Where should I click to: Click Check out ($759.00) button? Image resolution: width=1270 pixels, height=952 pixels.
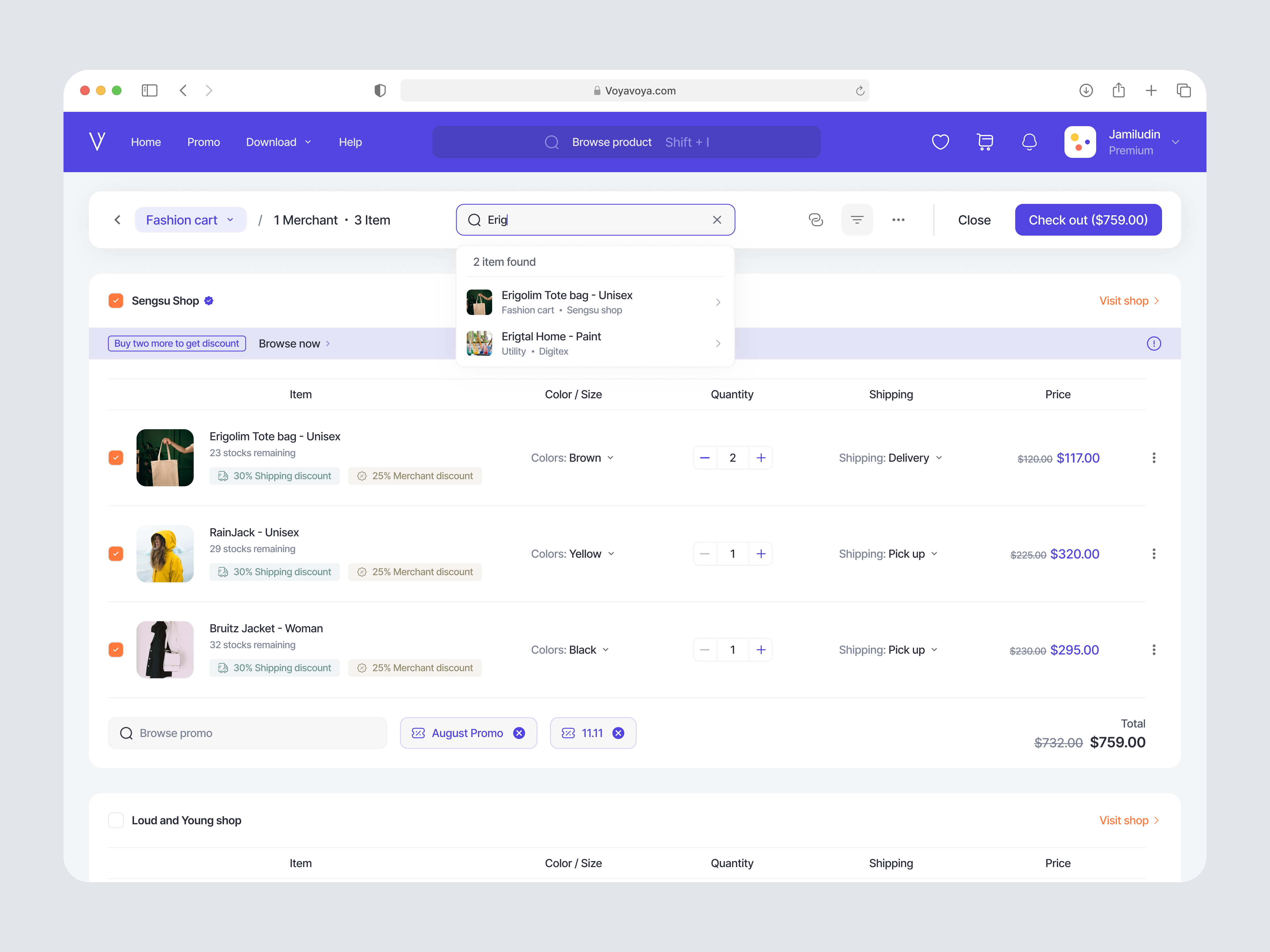(x=1088, y=220)
